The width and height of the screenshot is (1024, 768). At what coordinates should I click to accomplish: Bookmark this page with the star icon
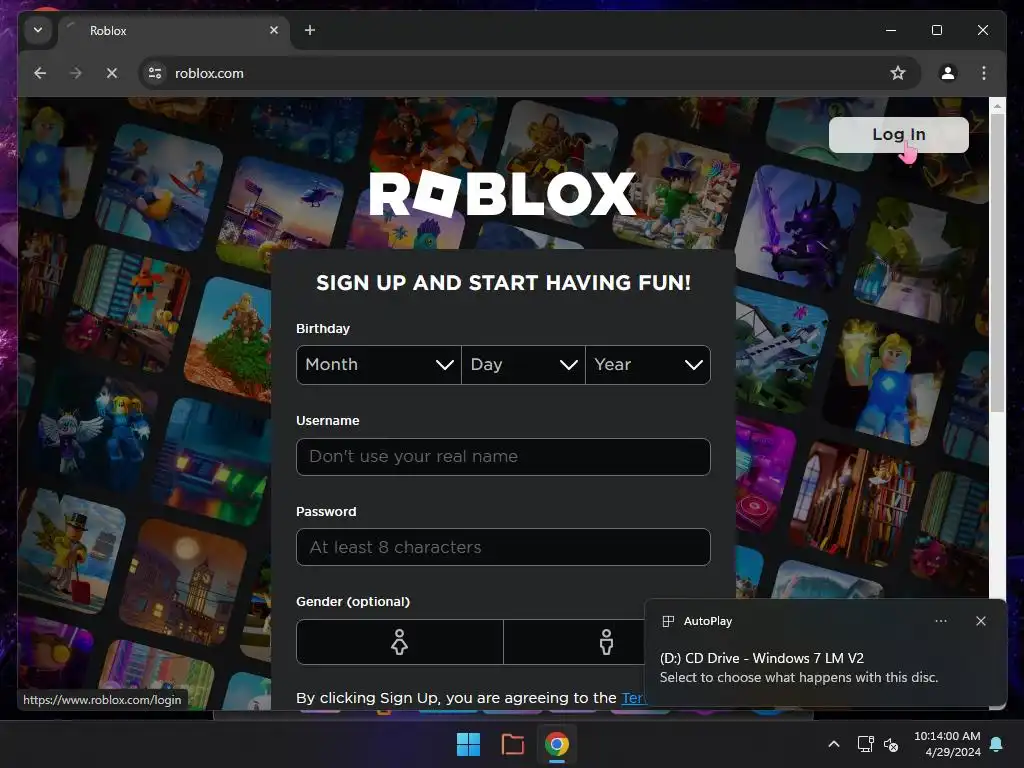(898, 73)
